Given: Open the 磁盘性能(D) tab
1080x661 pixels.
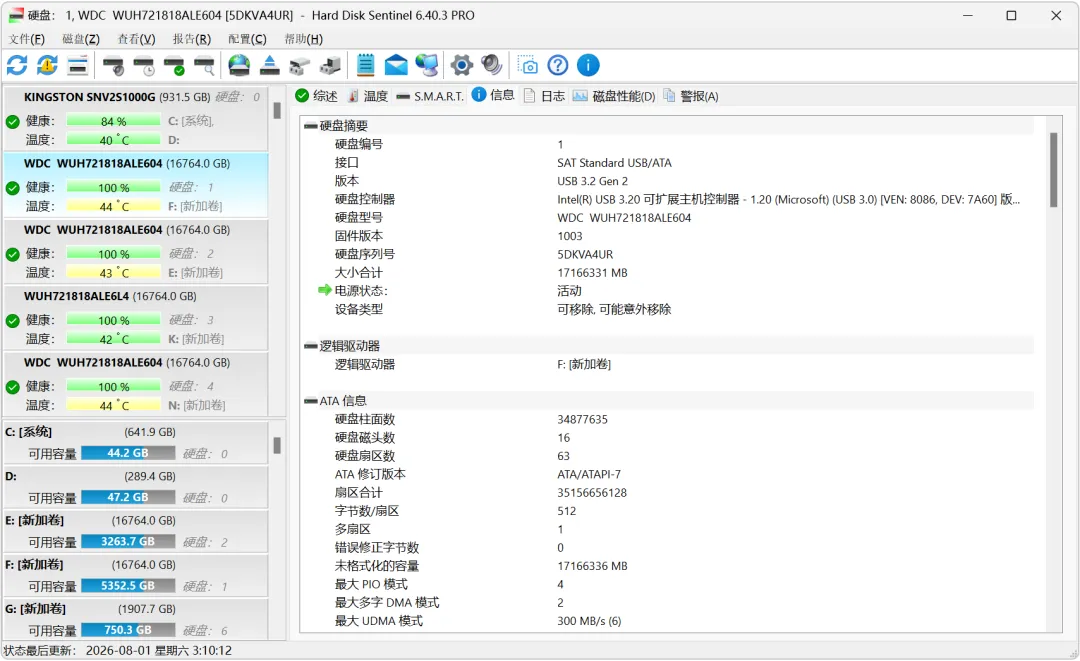Looking at the screenshot, I should [x=614, y=96].
